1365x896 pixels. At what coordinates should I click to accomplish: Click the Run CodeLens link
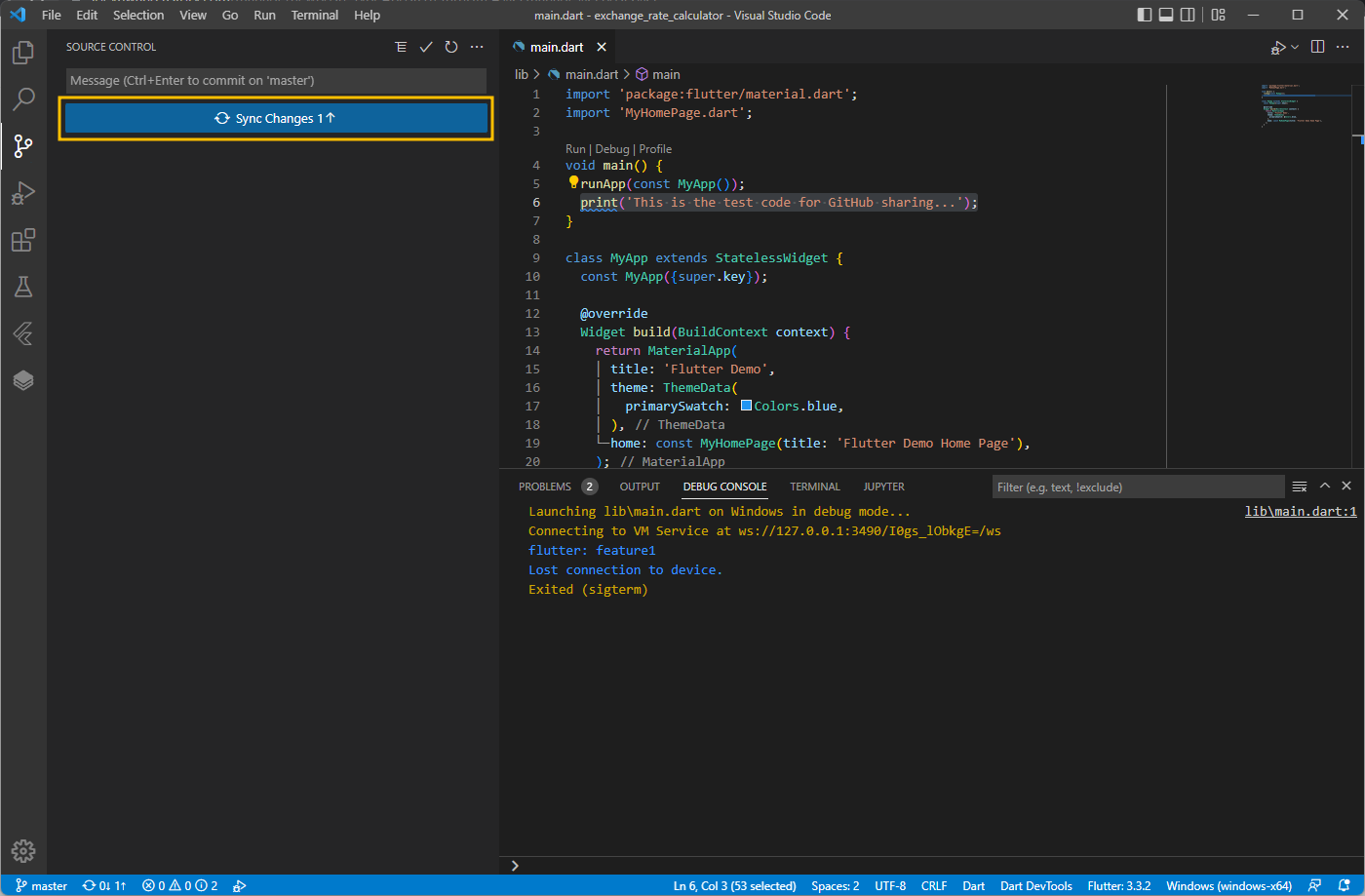pos(575,149)
